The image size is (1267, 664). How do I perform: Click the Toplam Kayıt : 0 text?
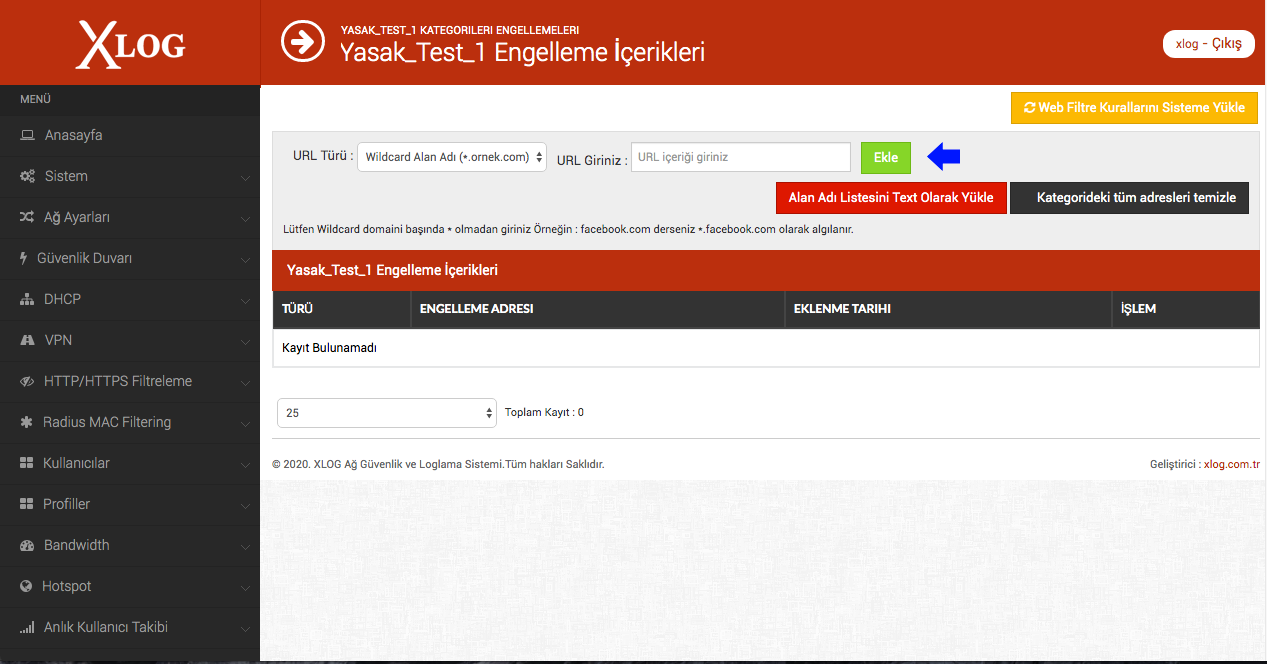[544, 412]
